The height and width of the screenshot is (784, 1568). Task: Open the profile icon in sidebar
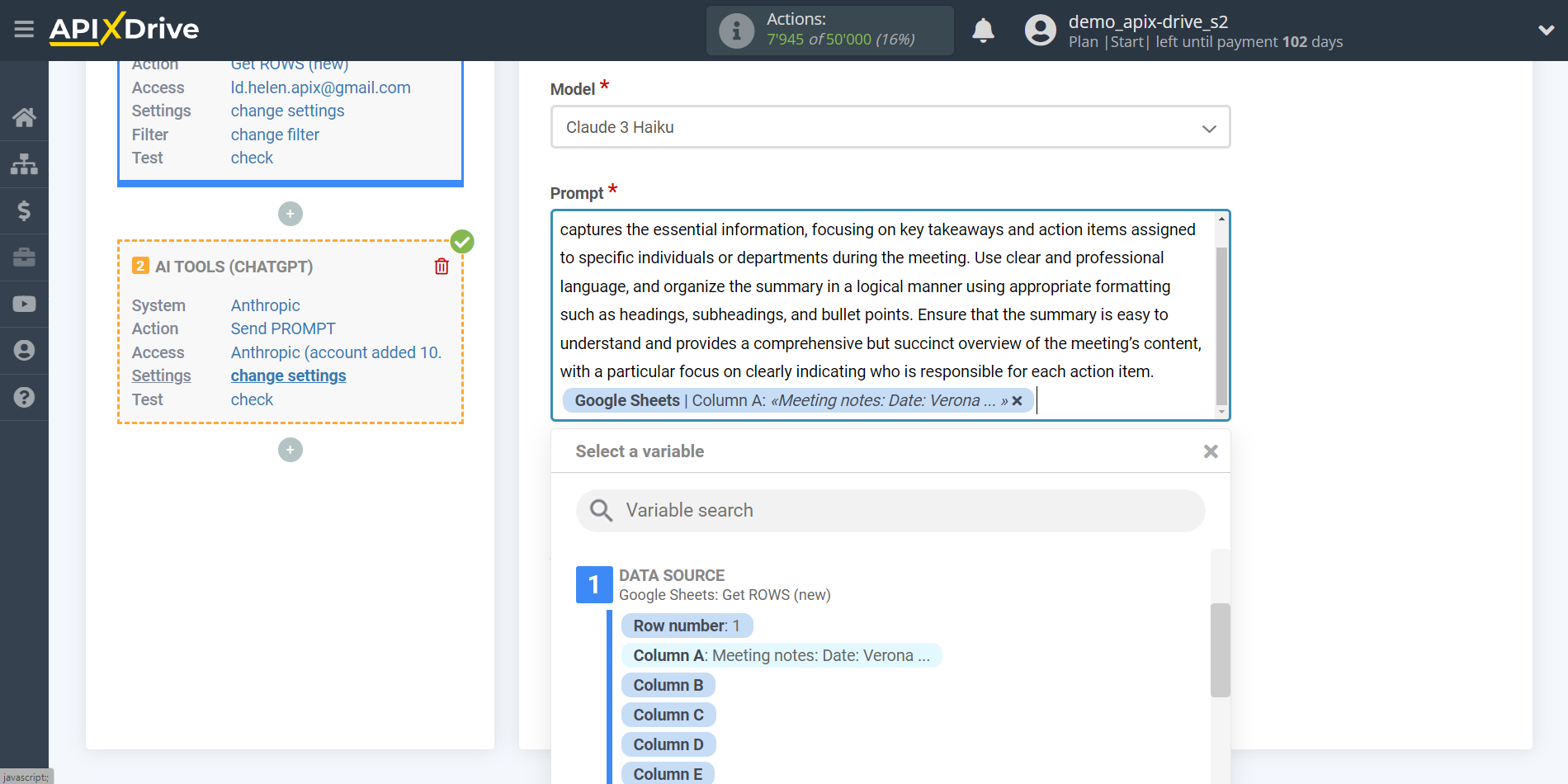[24, 351]
